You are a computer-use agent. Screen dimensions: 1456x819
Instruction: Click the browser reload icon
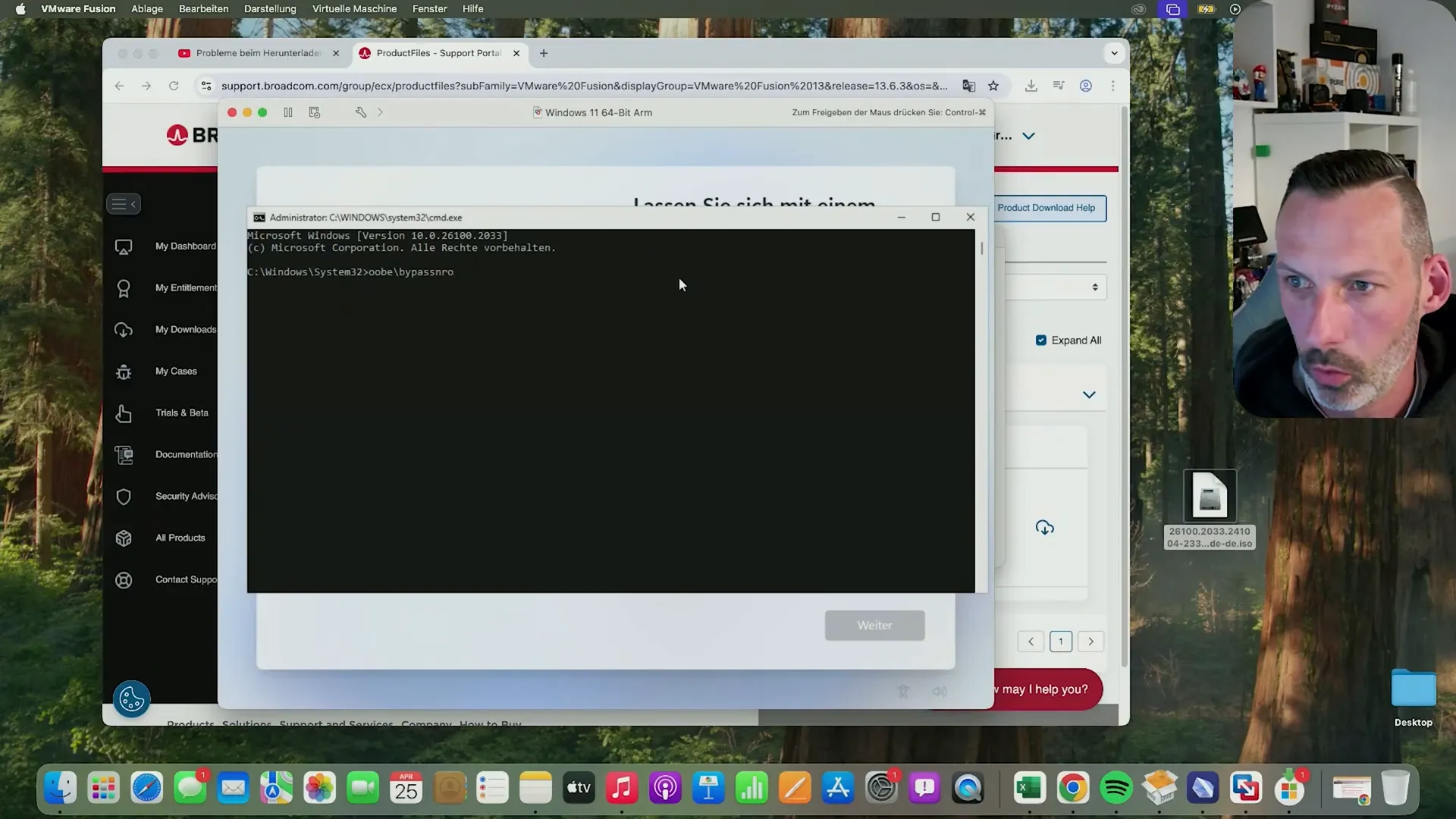pos(174,86)
